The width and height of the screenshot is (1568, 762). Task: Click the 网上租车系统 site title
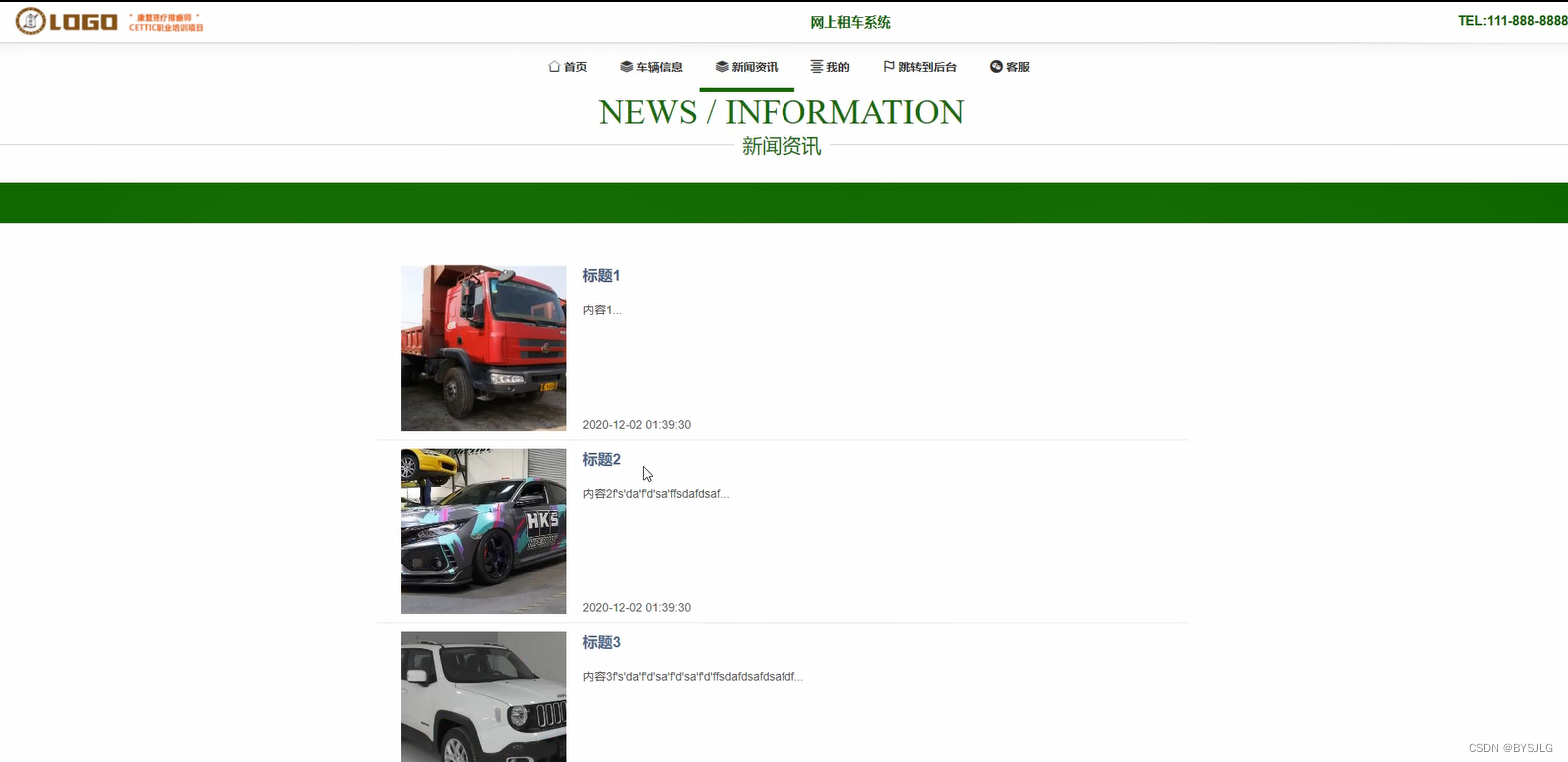click(850, 22)
